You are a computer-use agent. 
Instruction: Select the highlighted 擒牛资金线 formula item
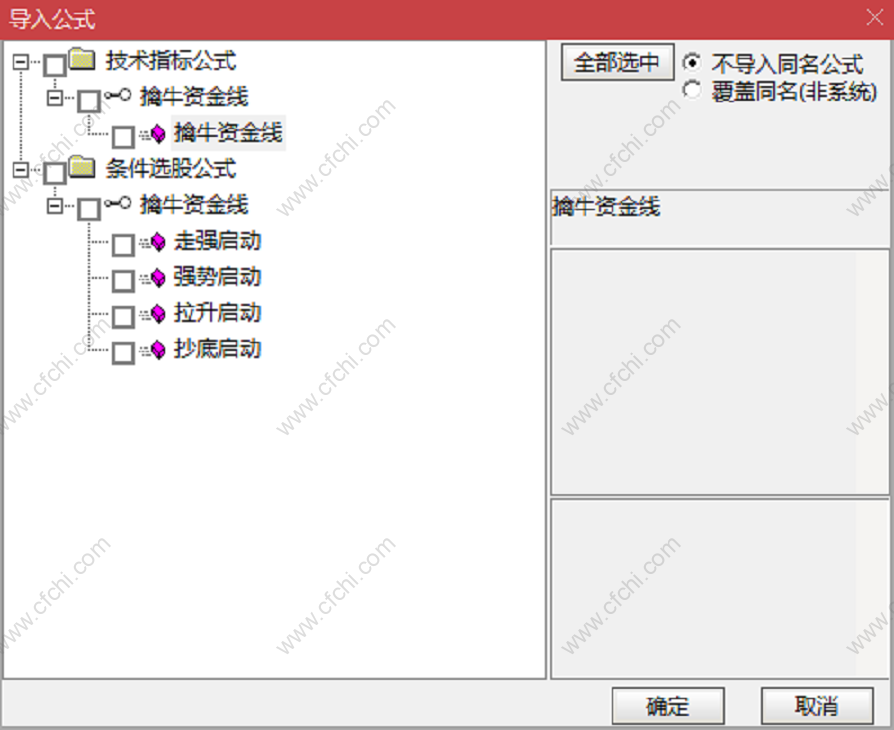pyautogui.click(x=228, y=133)
